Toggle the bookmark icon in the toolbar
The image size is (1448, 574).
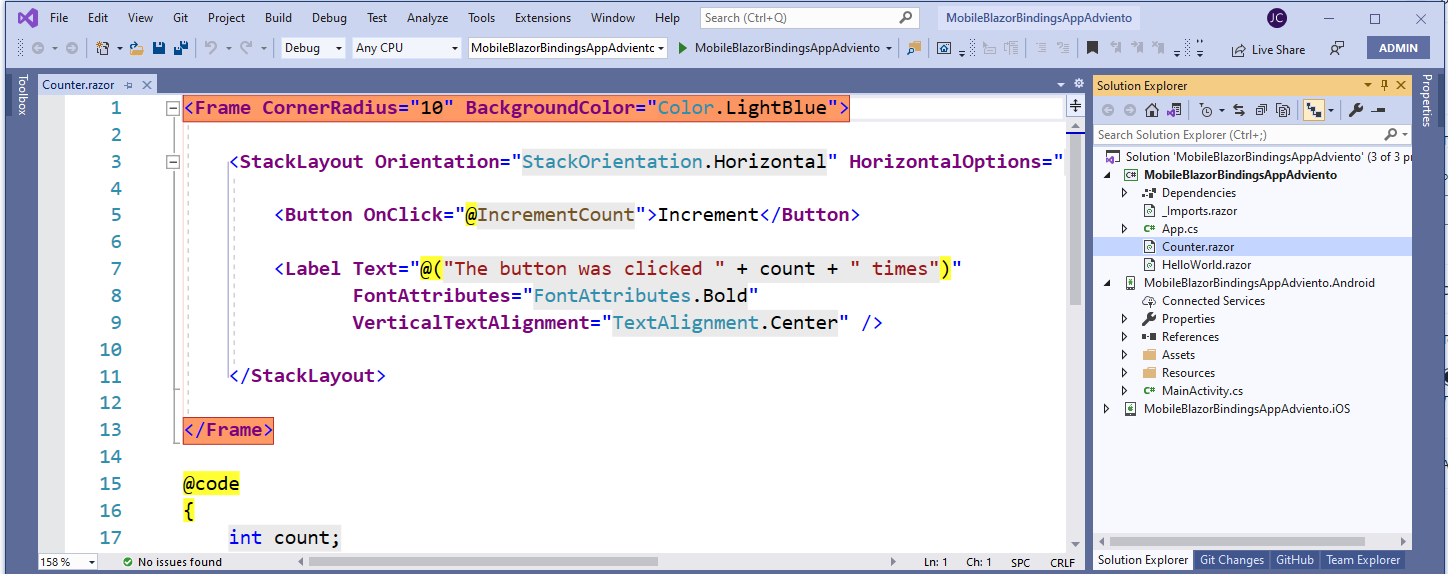pyautogui.click(x=1093, y=48)
